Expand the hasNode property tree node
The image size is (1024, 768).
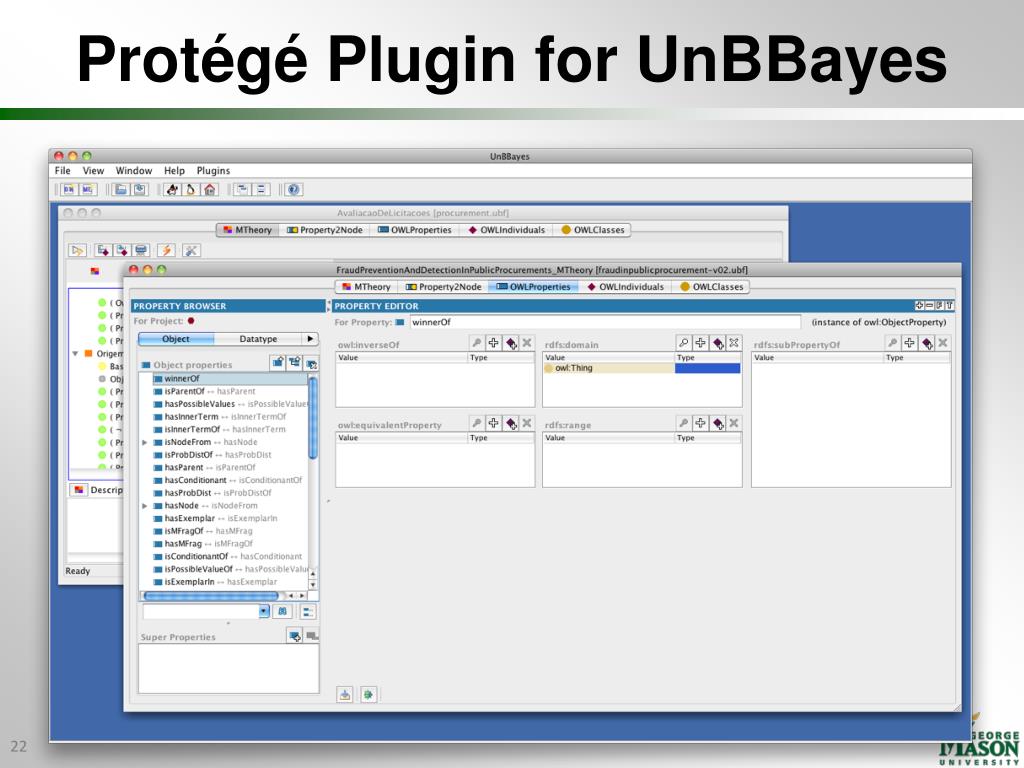click(145, 505)
